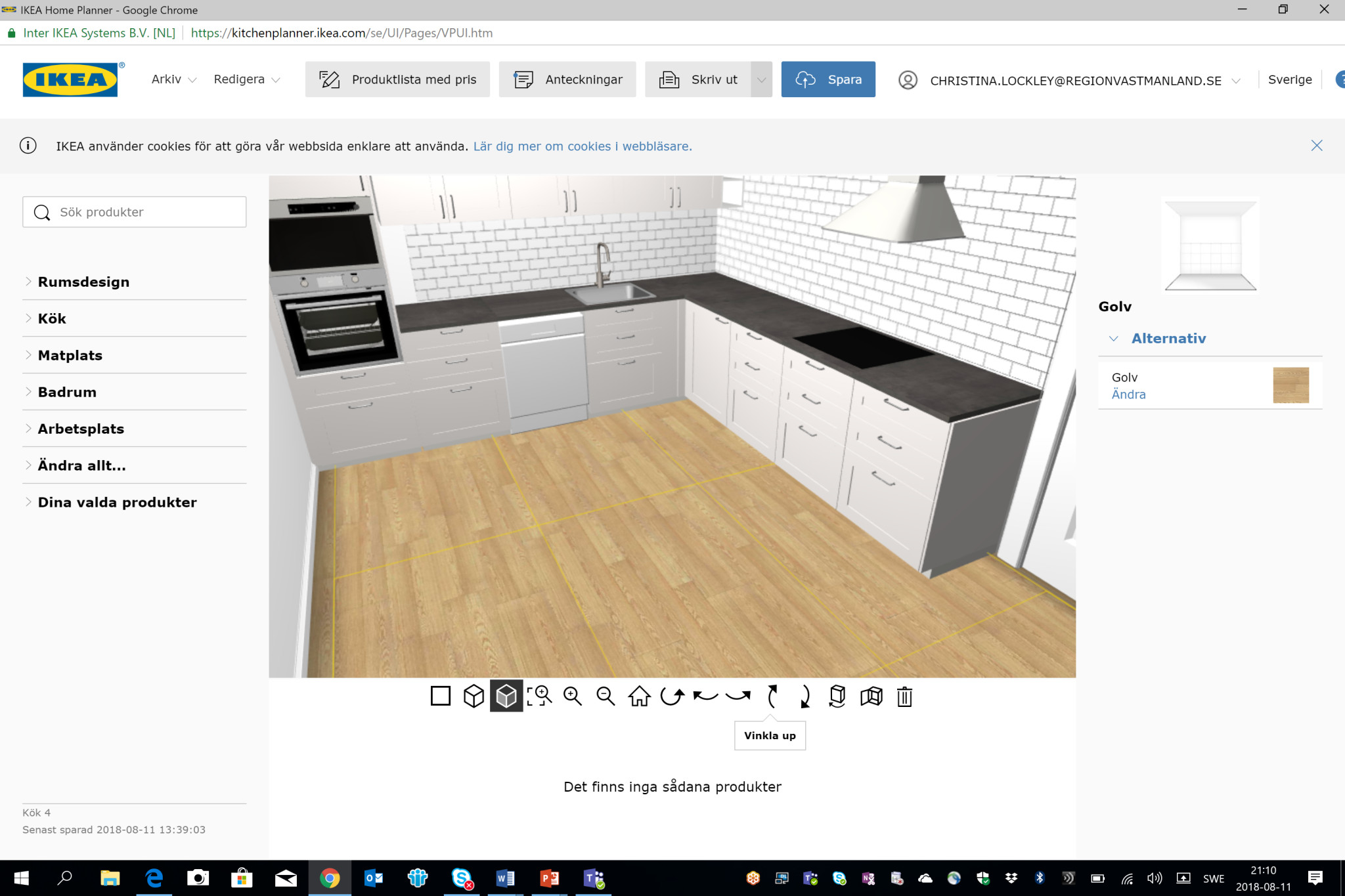Image resolution: width=1345 pixels, height=896 pixels.
Task: Click the open doors cabinet icon
Action: coord(871,696)
